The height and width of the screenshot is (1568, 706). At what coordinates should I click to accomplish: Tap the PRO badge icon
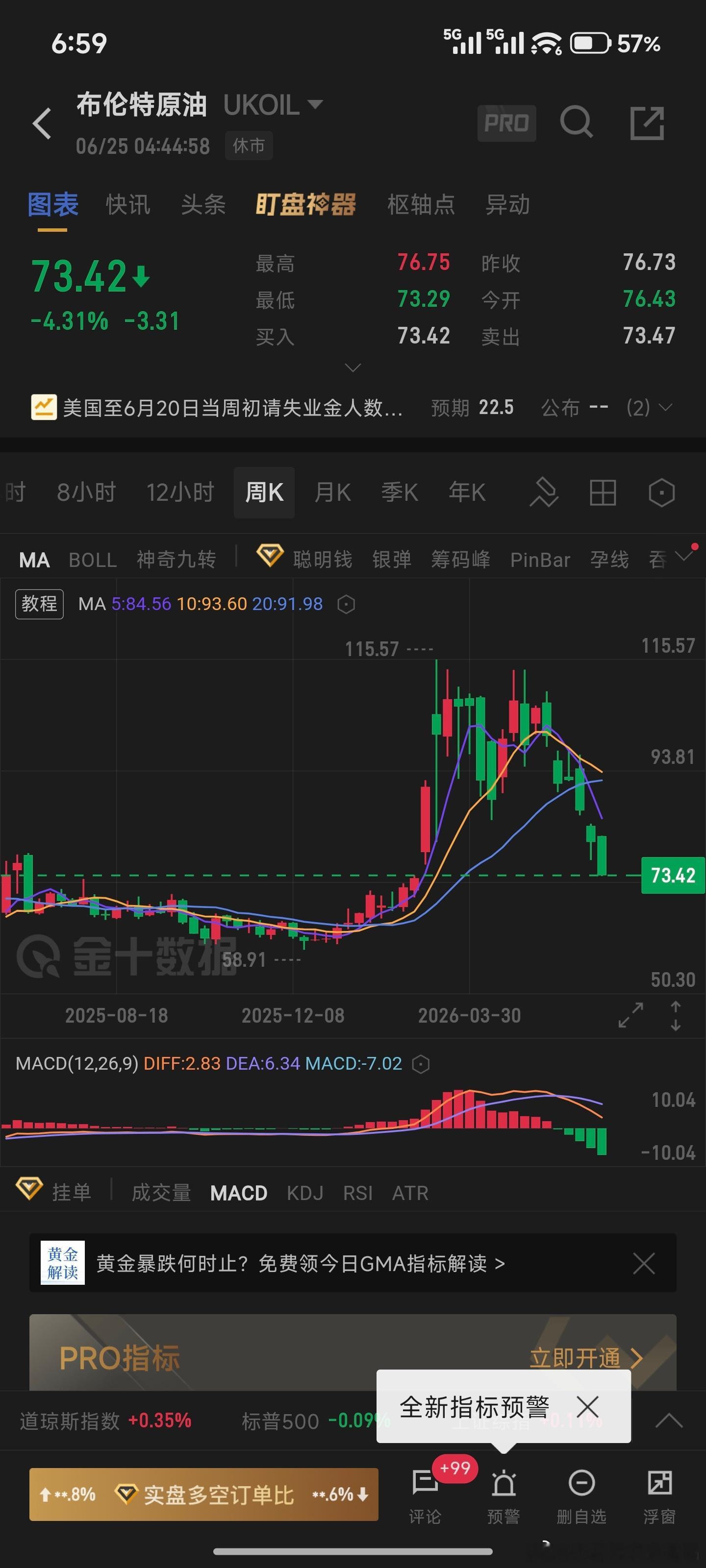pos(506,123)
